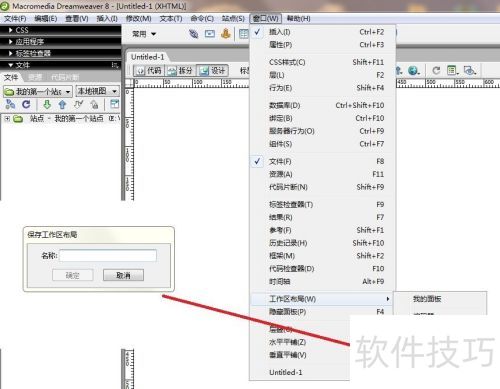Select Untitled-1 in the Window menu list
This screenshot has width=500, height=389.
click(300, 373)
